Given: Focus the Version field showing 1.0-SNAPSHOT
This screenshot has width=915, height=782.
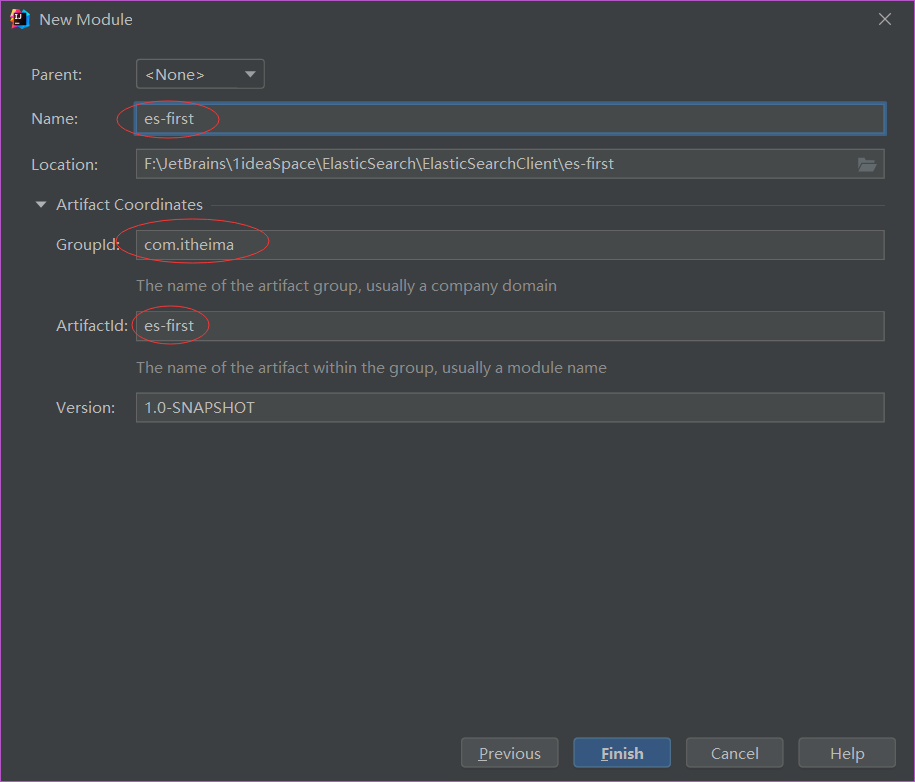Looking at the screenshot, I should click(510, 407).
